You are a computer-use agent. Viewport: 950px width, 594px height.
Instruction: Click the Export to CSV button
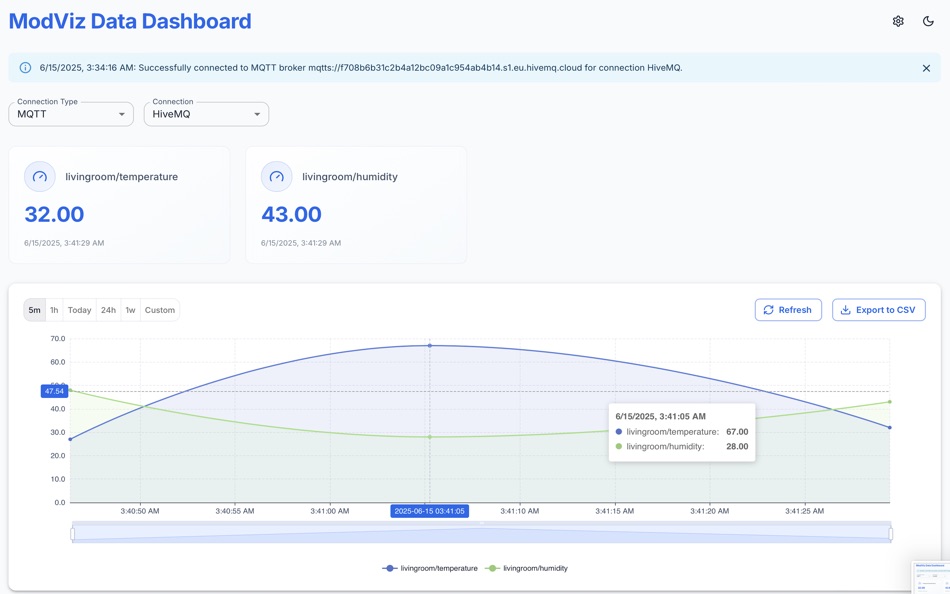(879, 310)
